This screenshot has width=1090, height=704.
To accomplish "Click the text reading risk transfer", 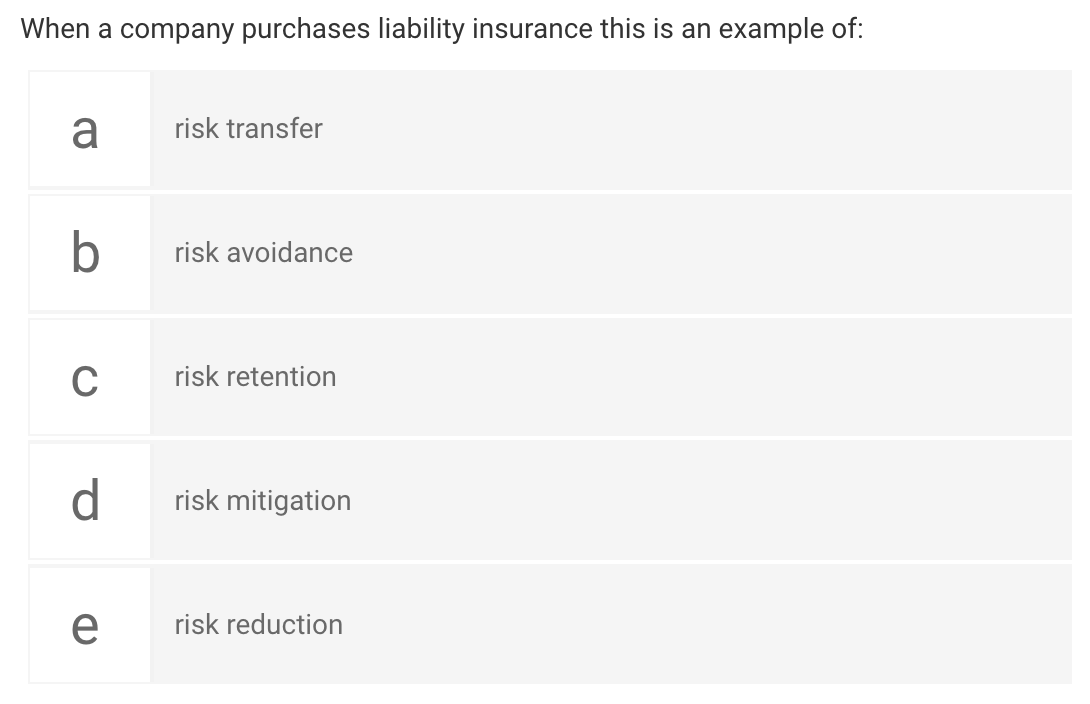I will coord(248,129).
